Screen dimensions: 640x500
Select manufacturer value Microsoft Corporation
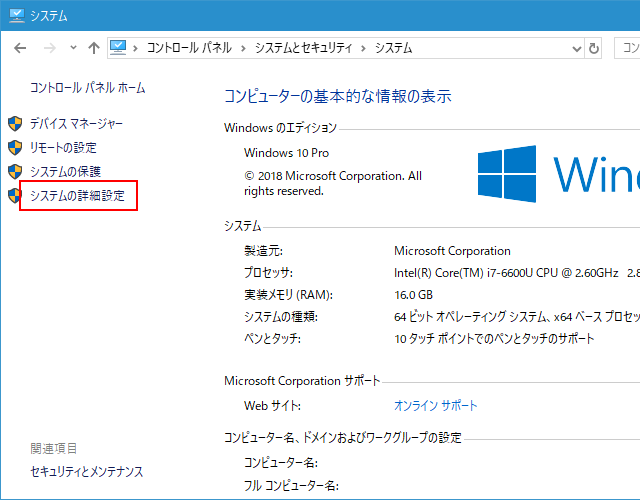click(x=452, y=251)
